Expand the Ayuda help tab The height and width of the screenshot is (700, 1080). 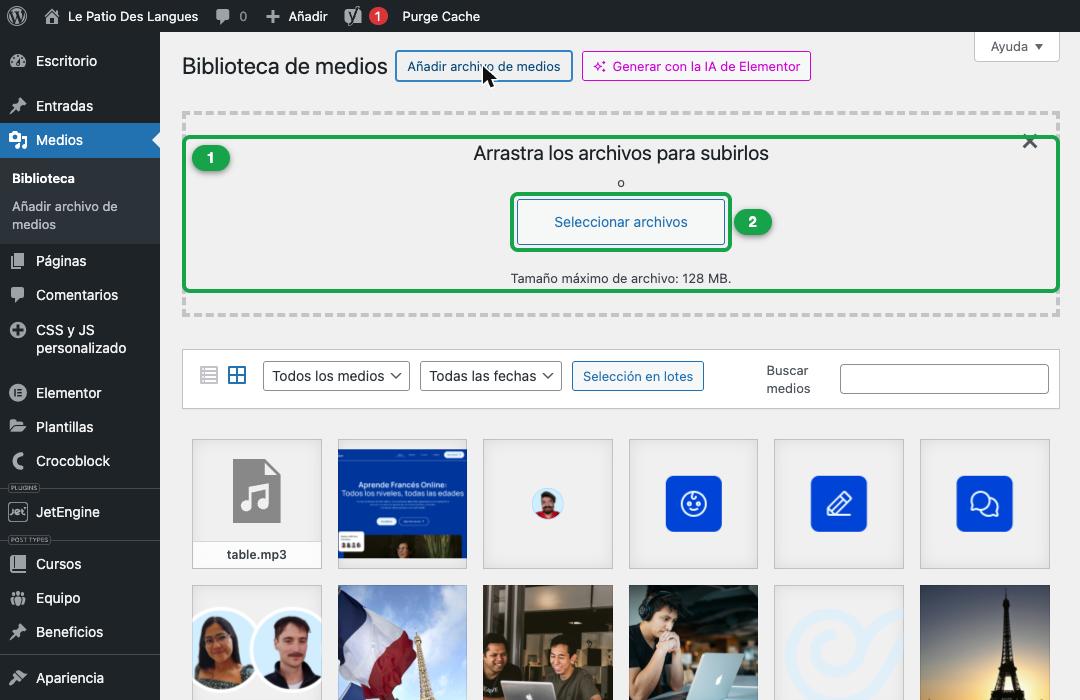click(1017, 46)
